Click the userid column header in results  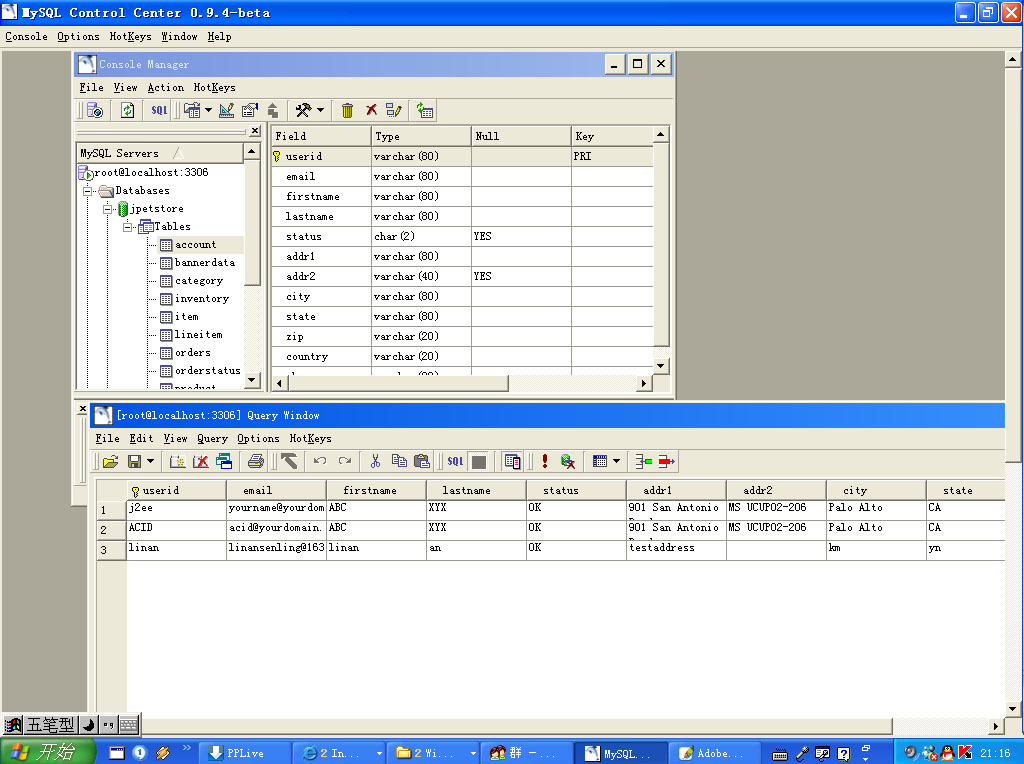tap(176, 490)
